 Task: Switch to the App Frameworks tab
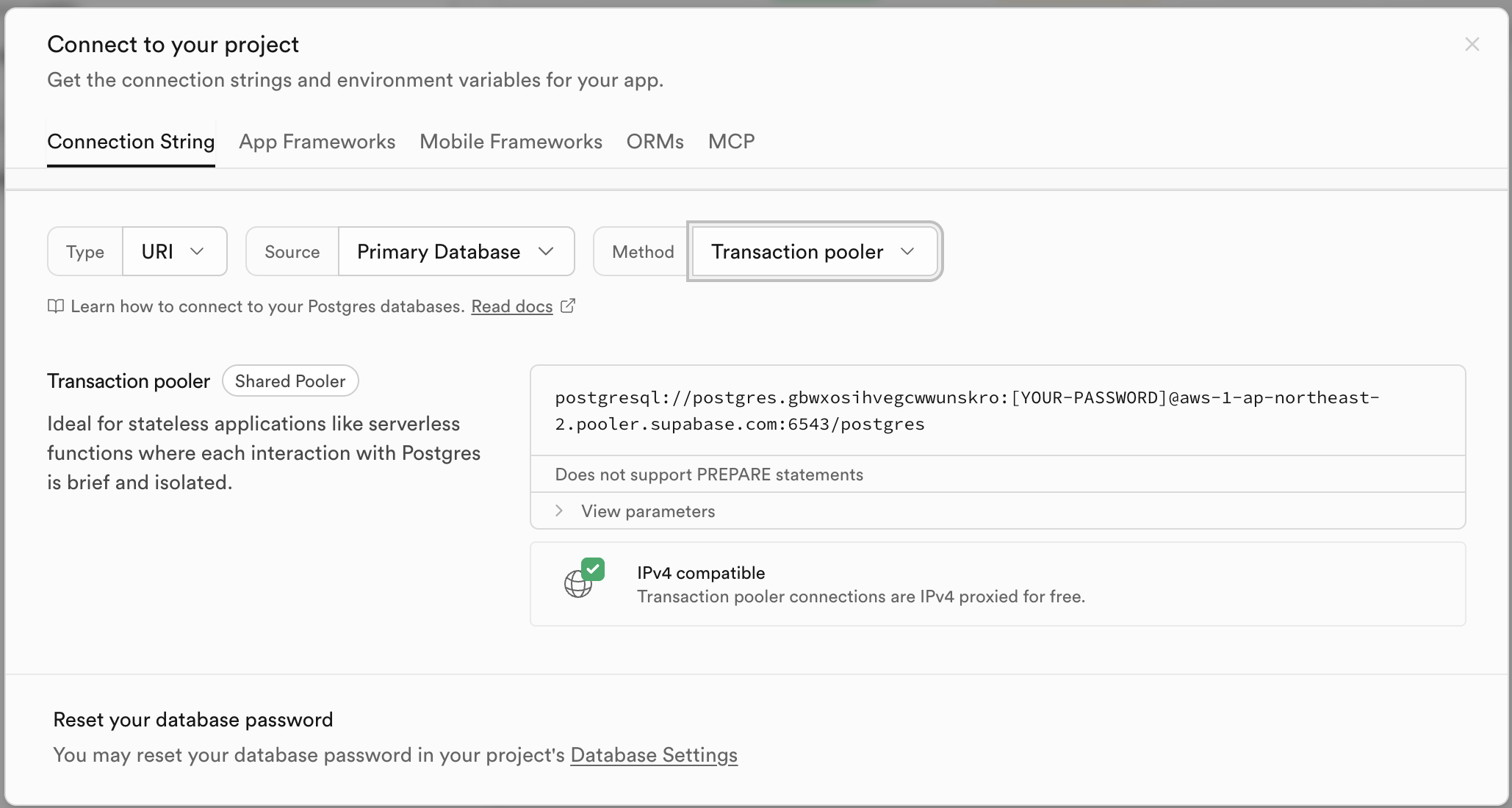[x=317, y=142]
